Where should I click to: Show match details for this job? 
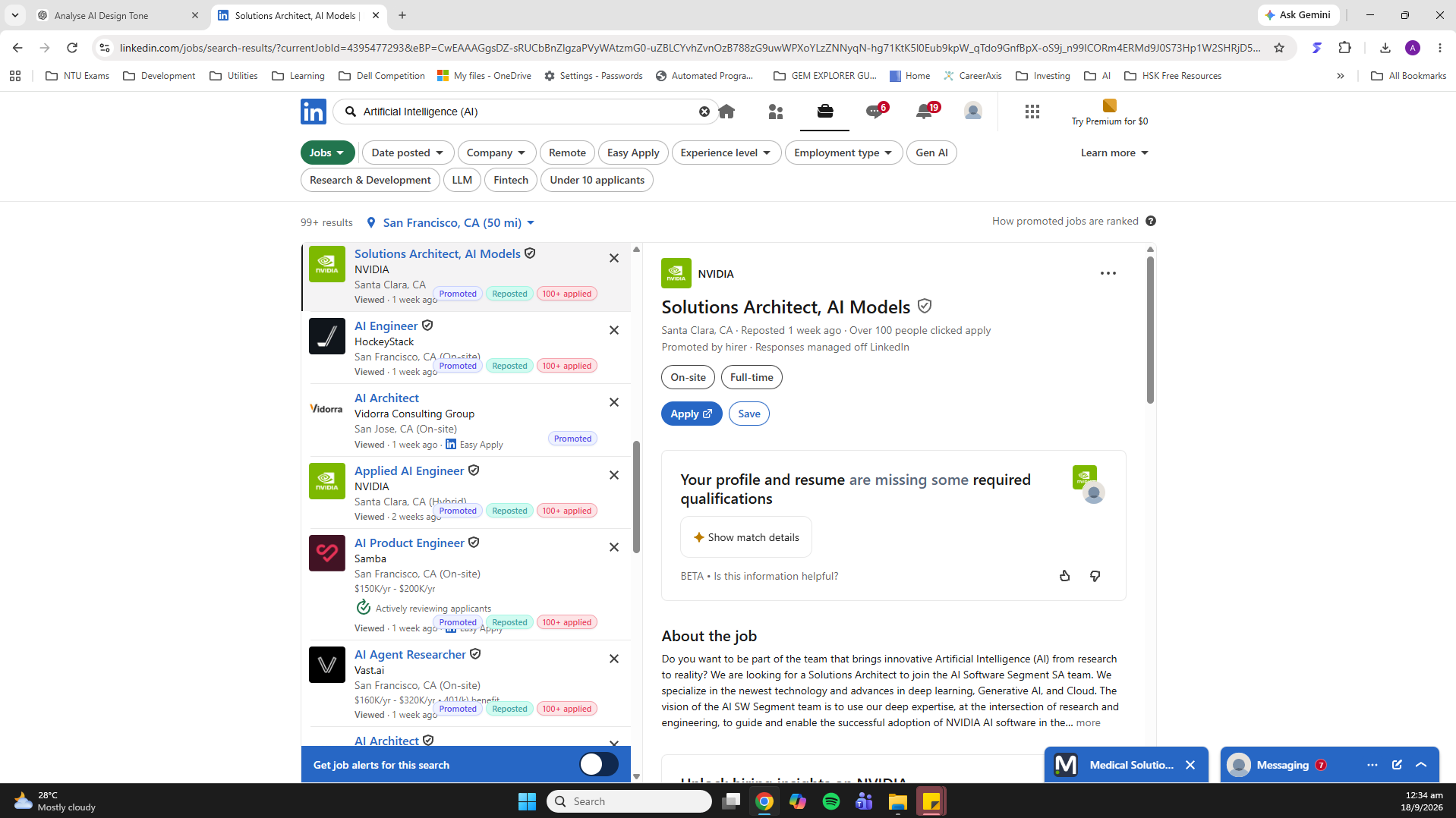coord(745,537)
